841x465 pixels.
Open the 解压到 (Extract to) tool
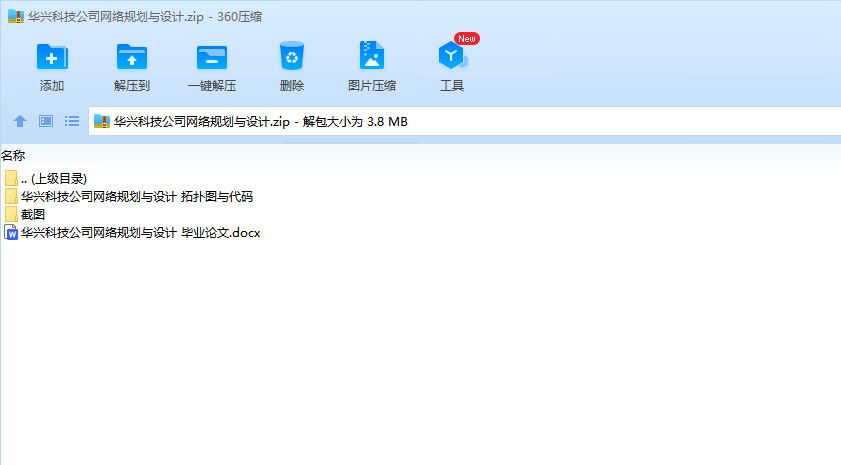coord(131,57)
